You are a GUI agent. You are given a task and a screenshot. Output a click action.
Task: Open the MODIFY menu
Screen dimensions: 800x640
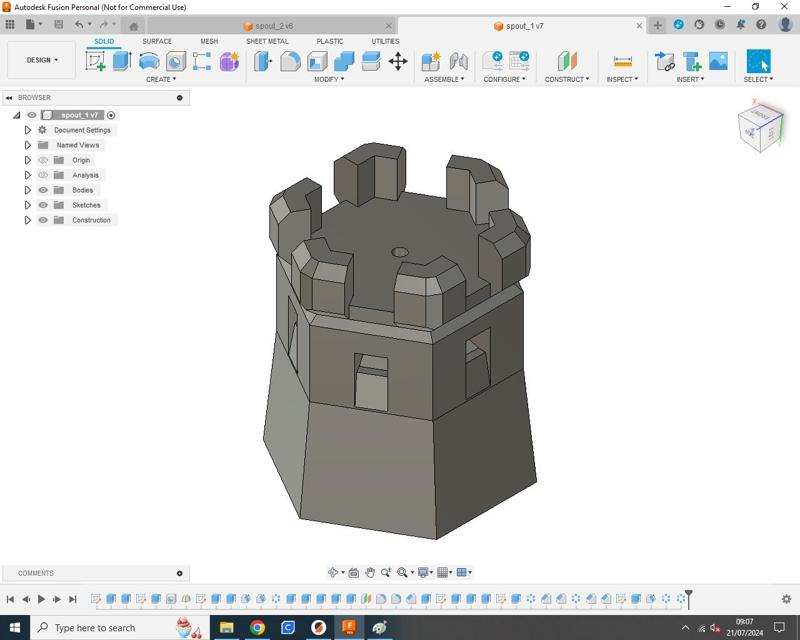click(x=328, y=79)
